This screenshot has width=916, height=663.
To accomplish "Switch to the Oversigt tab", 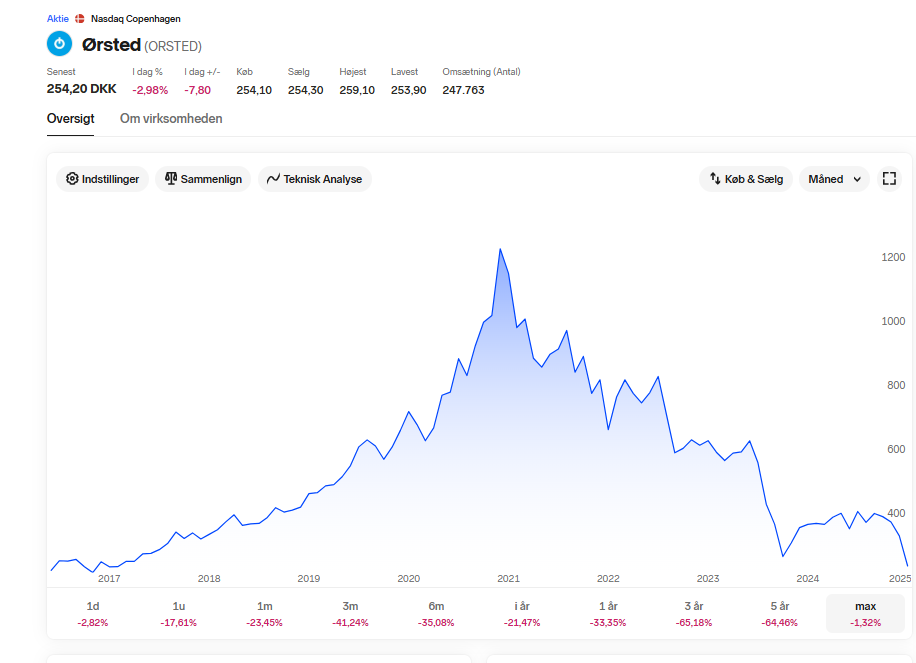I will tap(70, 119).
